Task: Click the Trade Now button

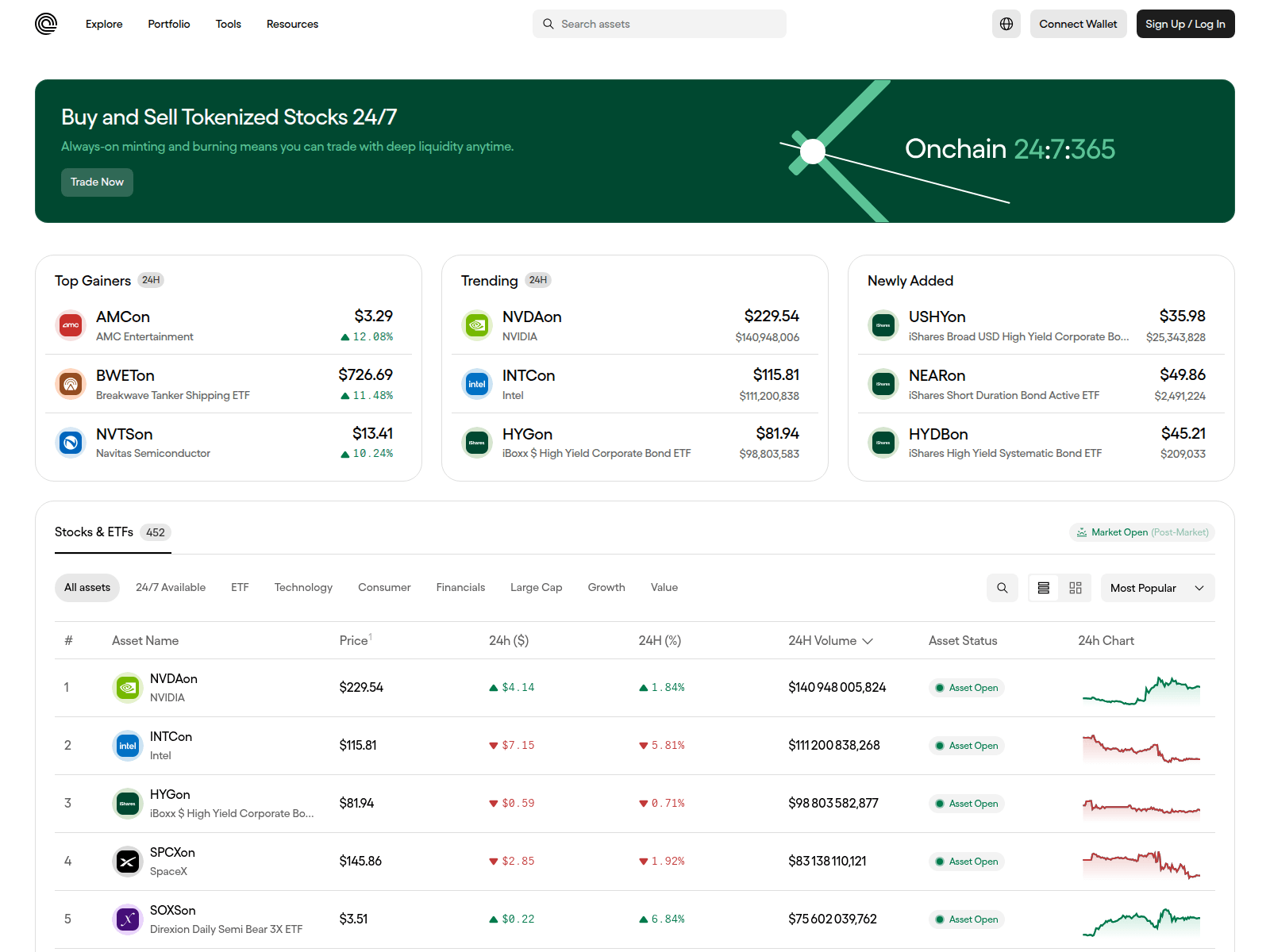Action: click(x=97, y=182)
